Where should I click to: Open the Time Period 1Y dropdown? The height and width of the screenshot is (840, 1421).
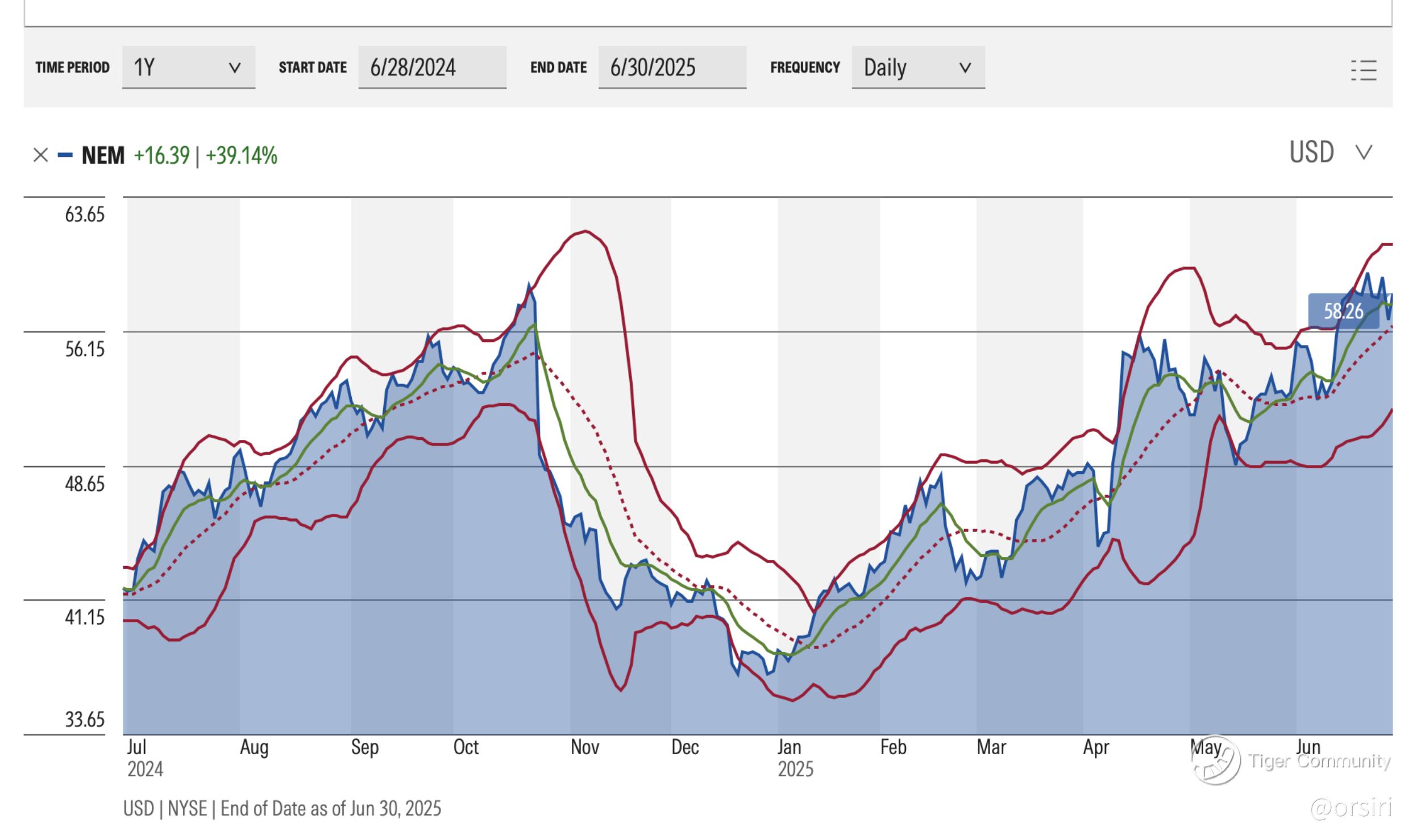(x=188, y=68)
